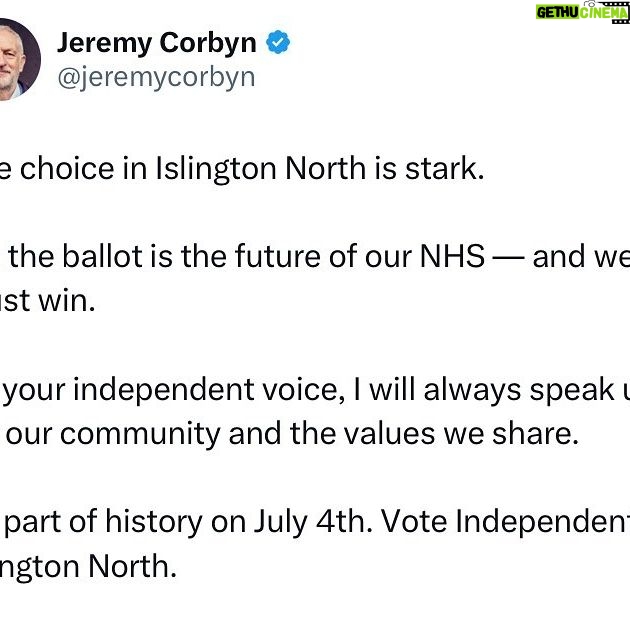Click the word 'stark.' in the tweet
This screenshot has width=630, height=630.
coord(444,169)
